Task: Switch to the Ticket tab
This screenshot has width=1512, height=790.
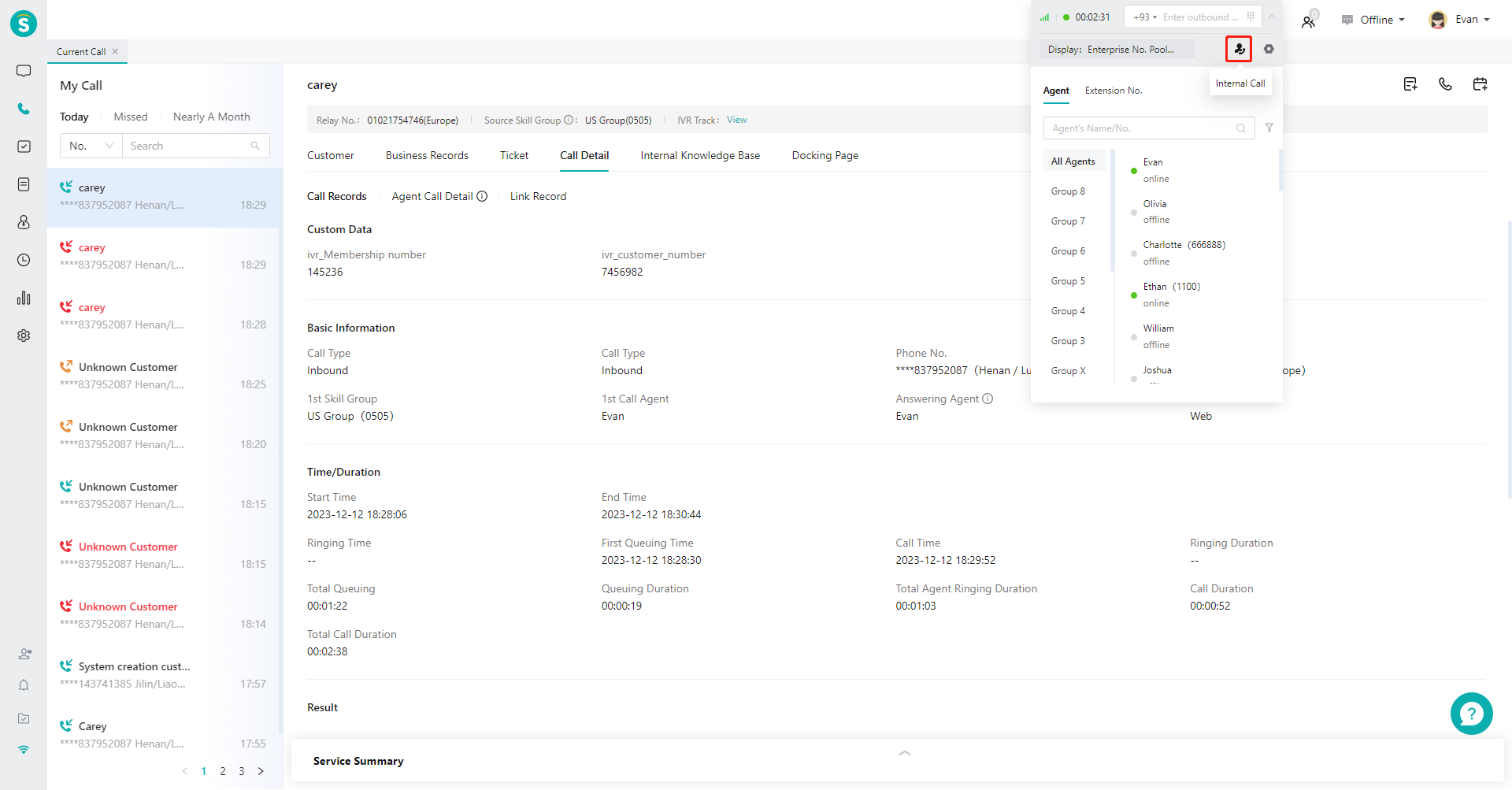Action: click(x=514, y=155)
